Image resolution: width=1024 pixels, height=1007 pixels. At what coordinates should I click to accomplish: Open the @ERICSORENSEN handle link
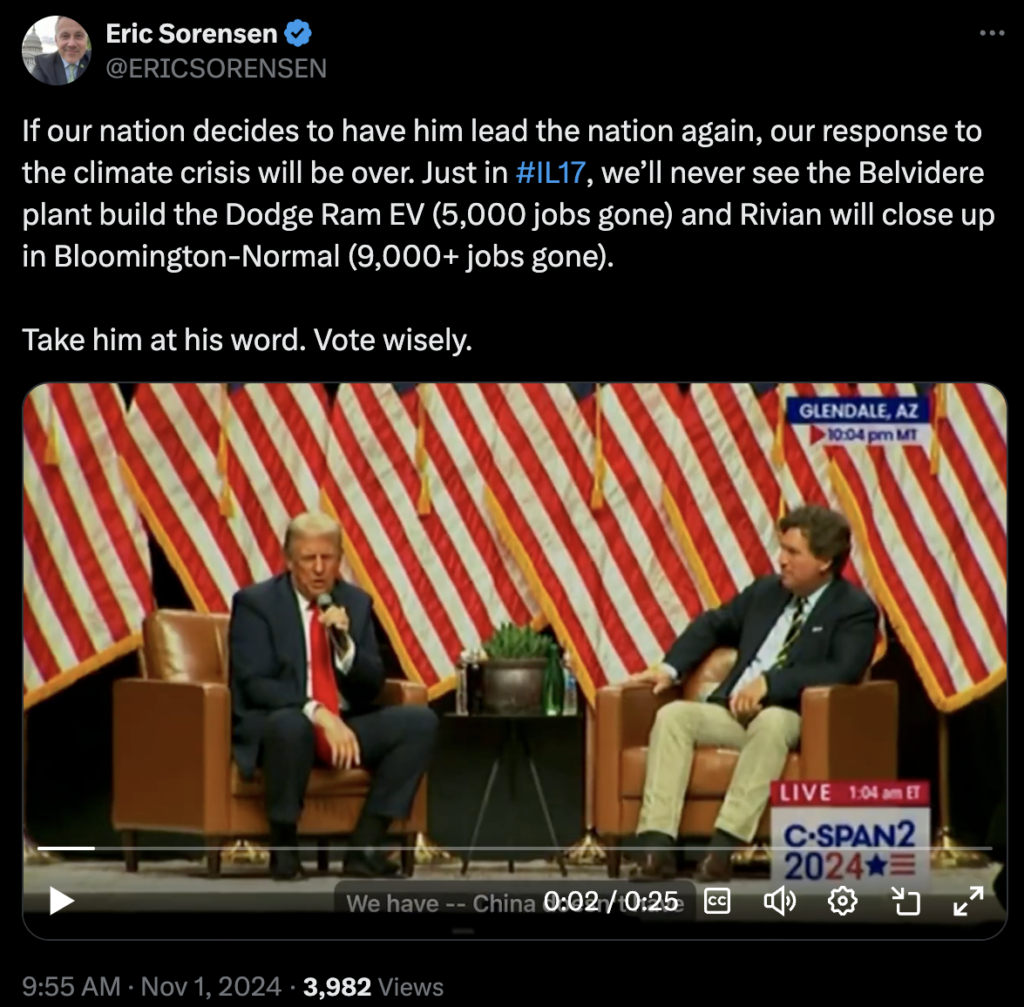(216, 68)
